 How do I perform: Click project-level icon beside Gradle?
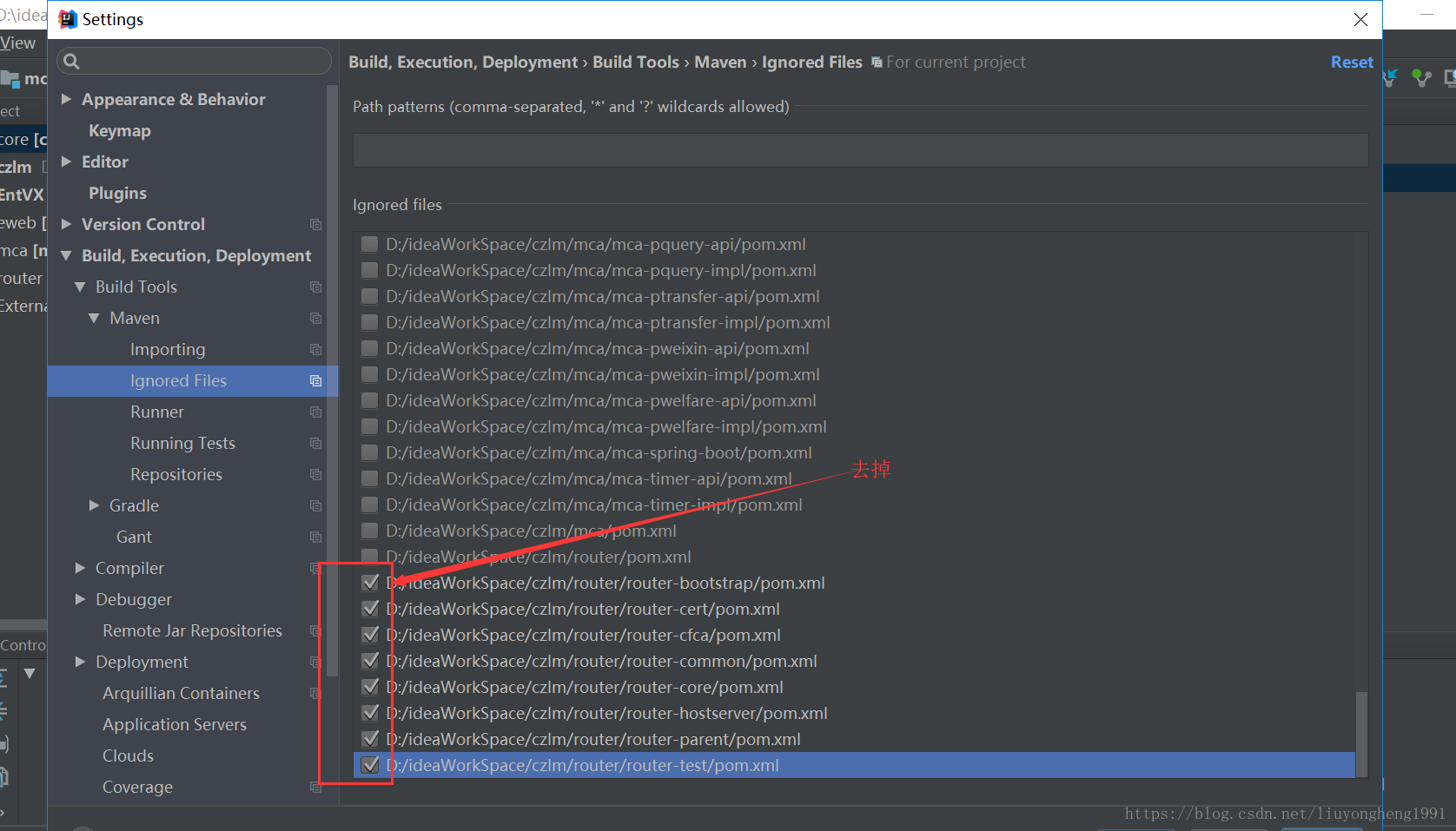[x=316, y=505]
